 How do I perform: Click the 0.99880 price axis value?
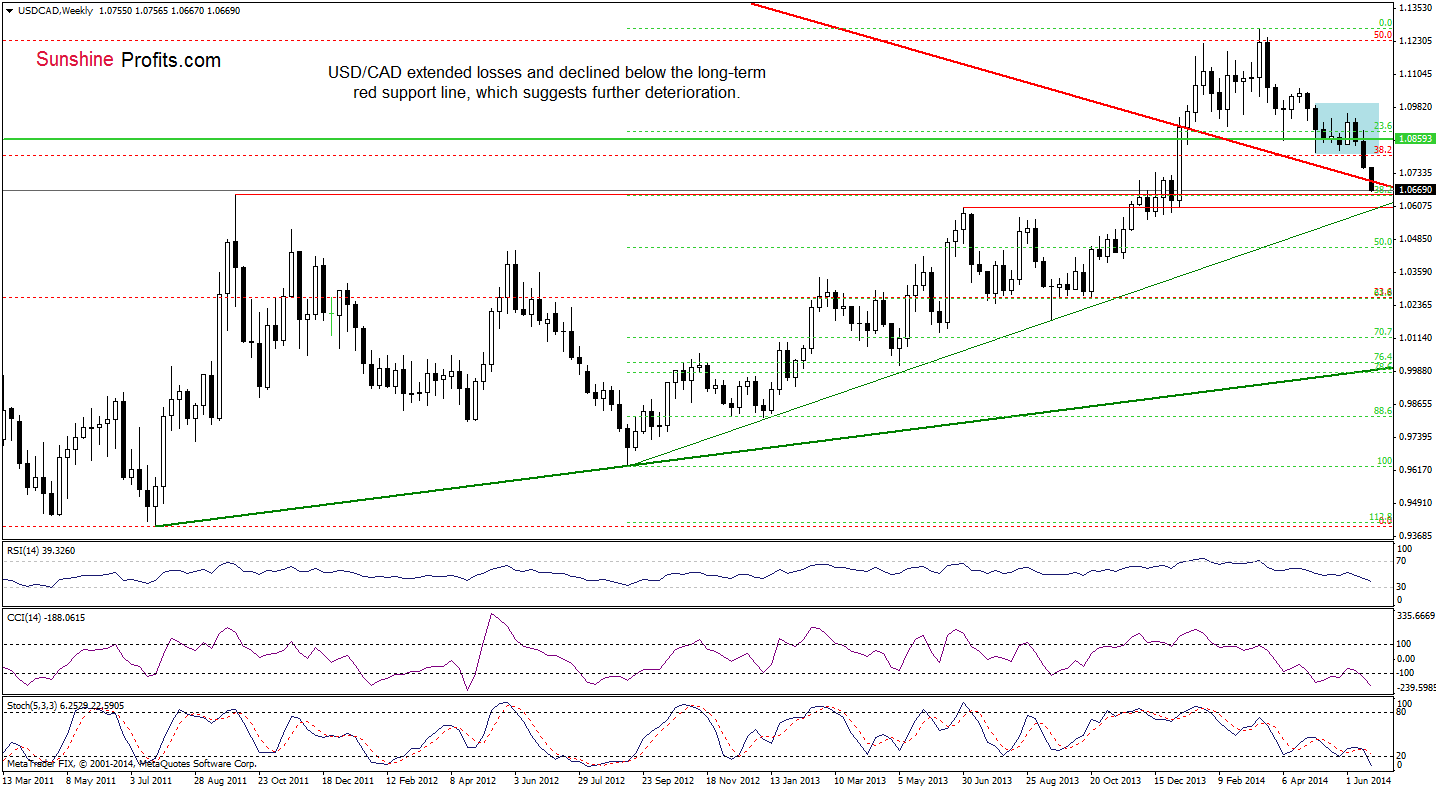coord(1416,370)
